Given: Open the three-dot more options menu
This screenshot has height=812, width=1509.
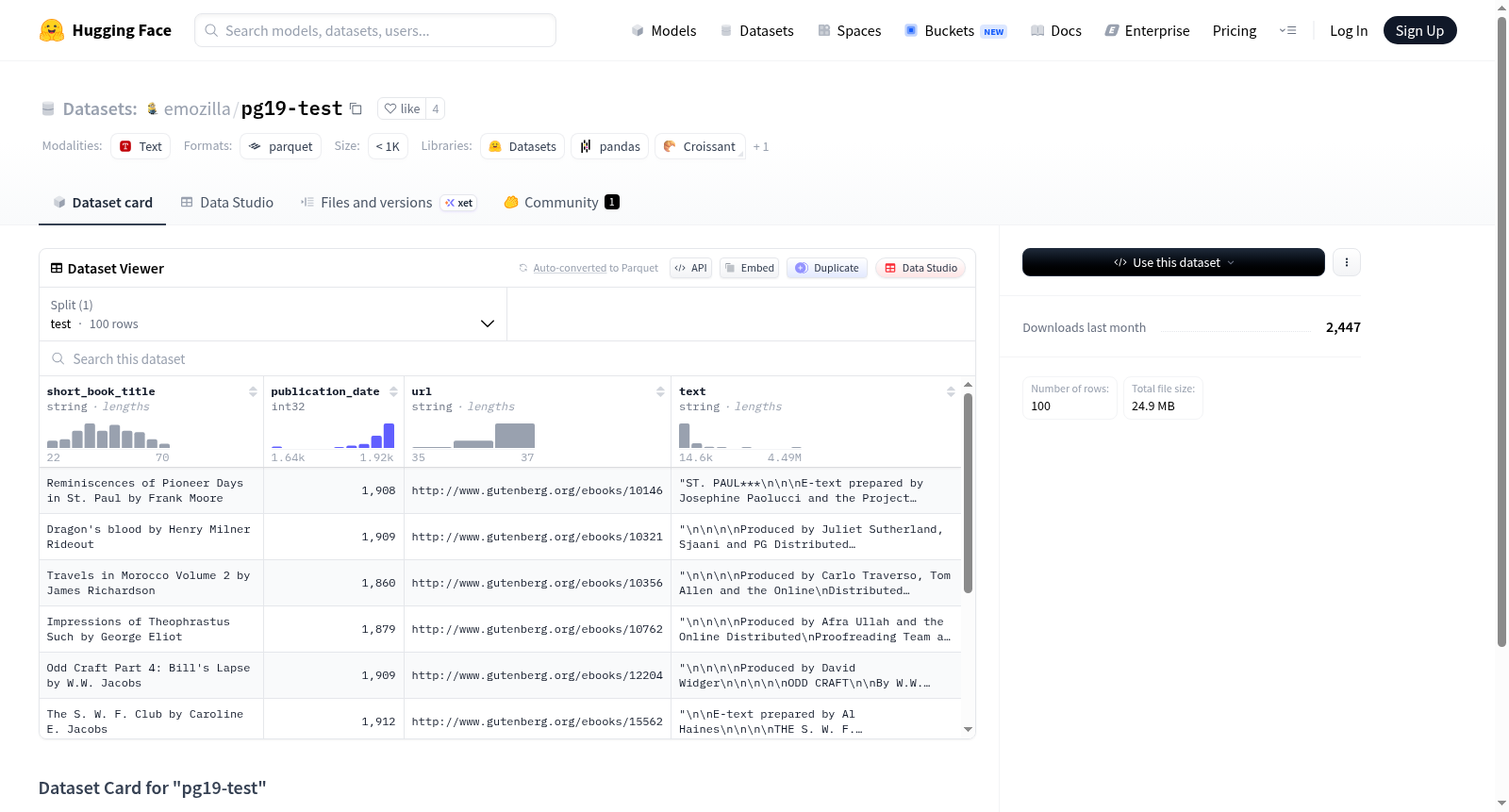Looking at the screenshot, I should click(x=1347, y=262).
